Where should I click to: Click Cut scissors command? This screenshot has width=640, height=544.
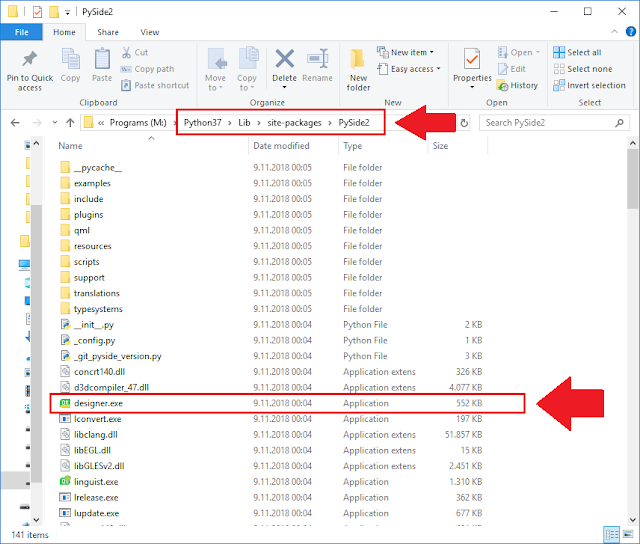tap(135, 52)
